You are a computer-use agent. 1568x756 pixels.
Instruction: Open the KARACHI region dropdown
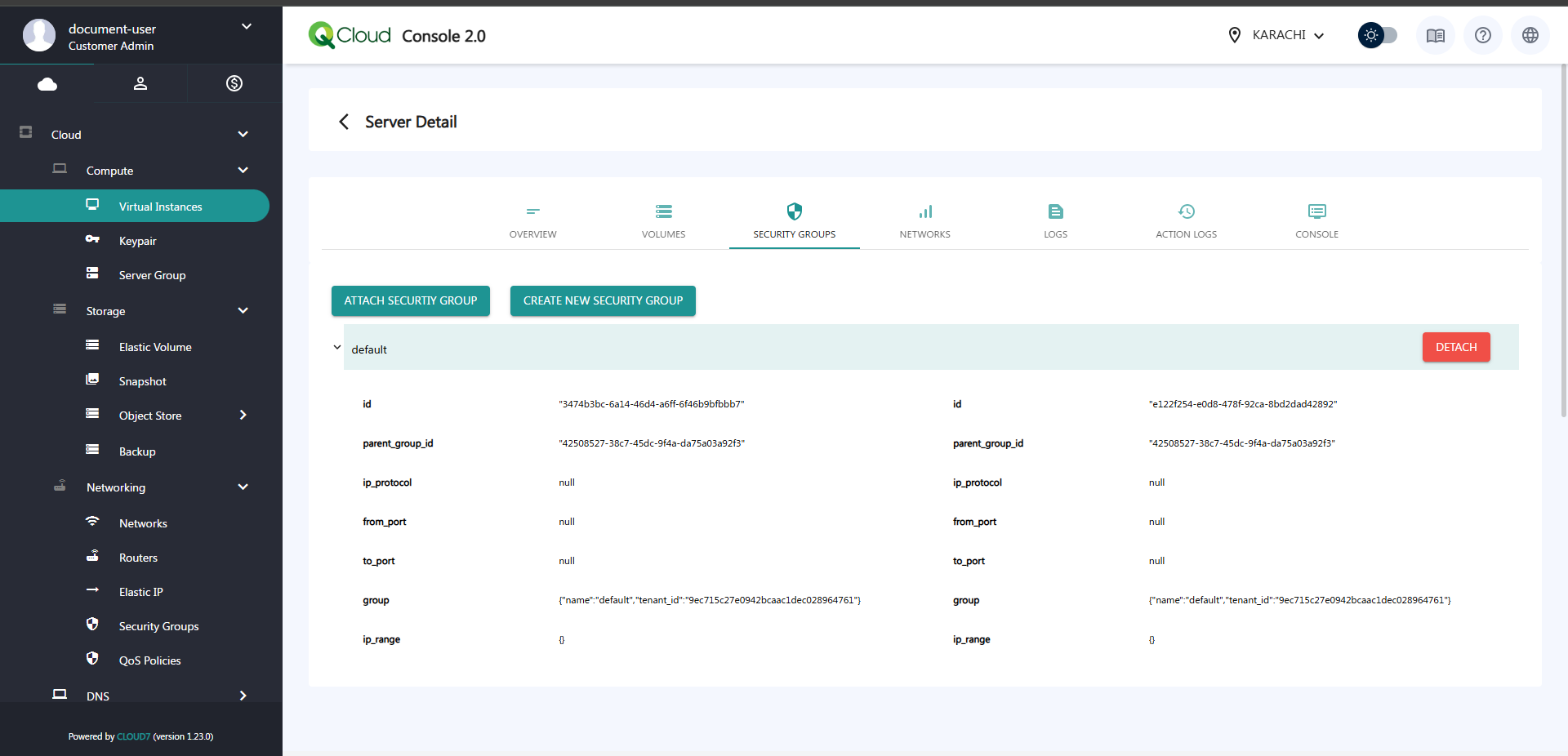[1277, 35]
